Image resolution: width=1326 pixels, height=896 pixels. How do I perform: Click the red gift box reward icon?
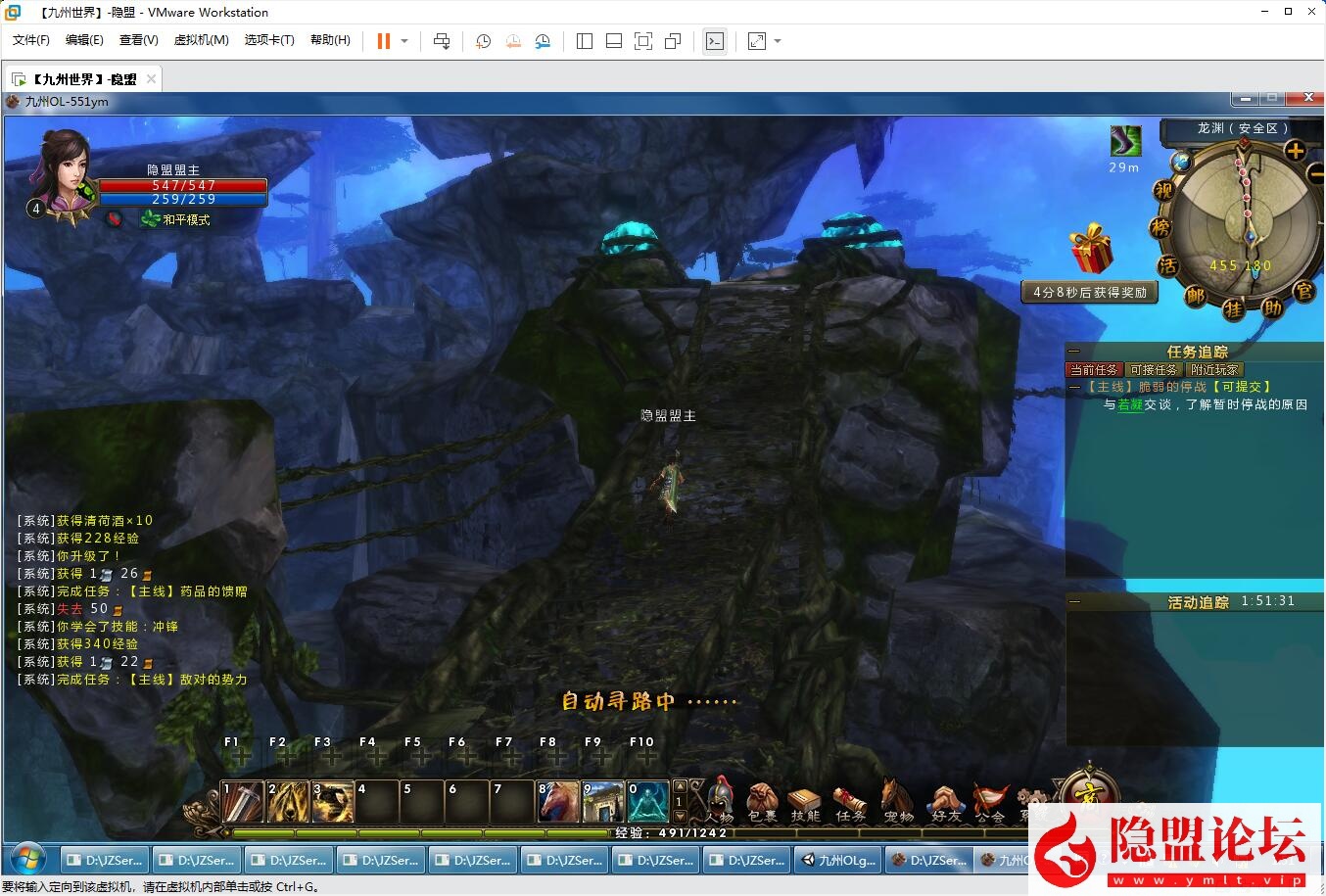1090,249
